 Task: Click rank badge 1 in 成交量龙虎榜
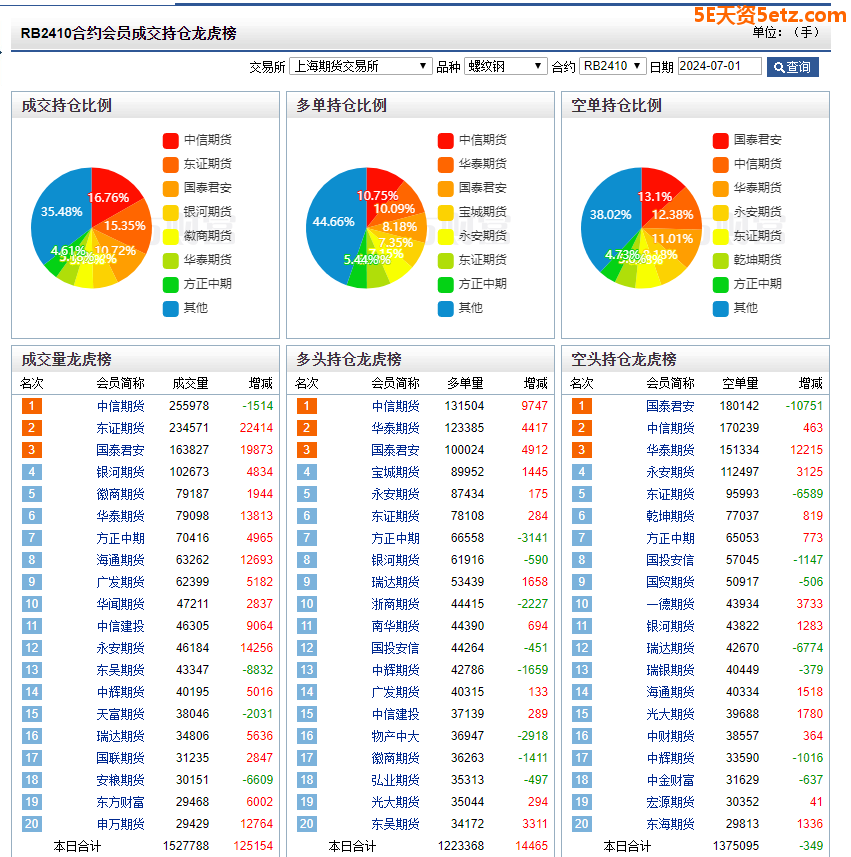point(32,406)
